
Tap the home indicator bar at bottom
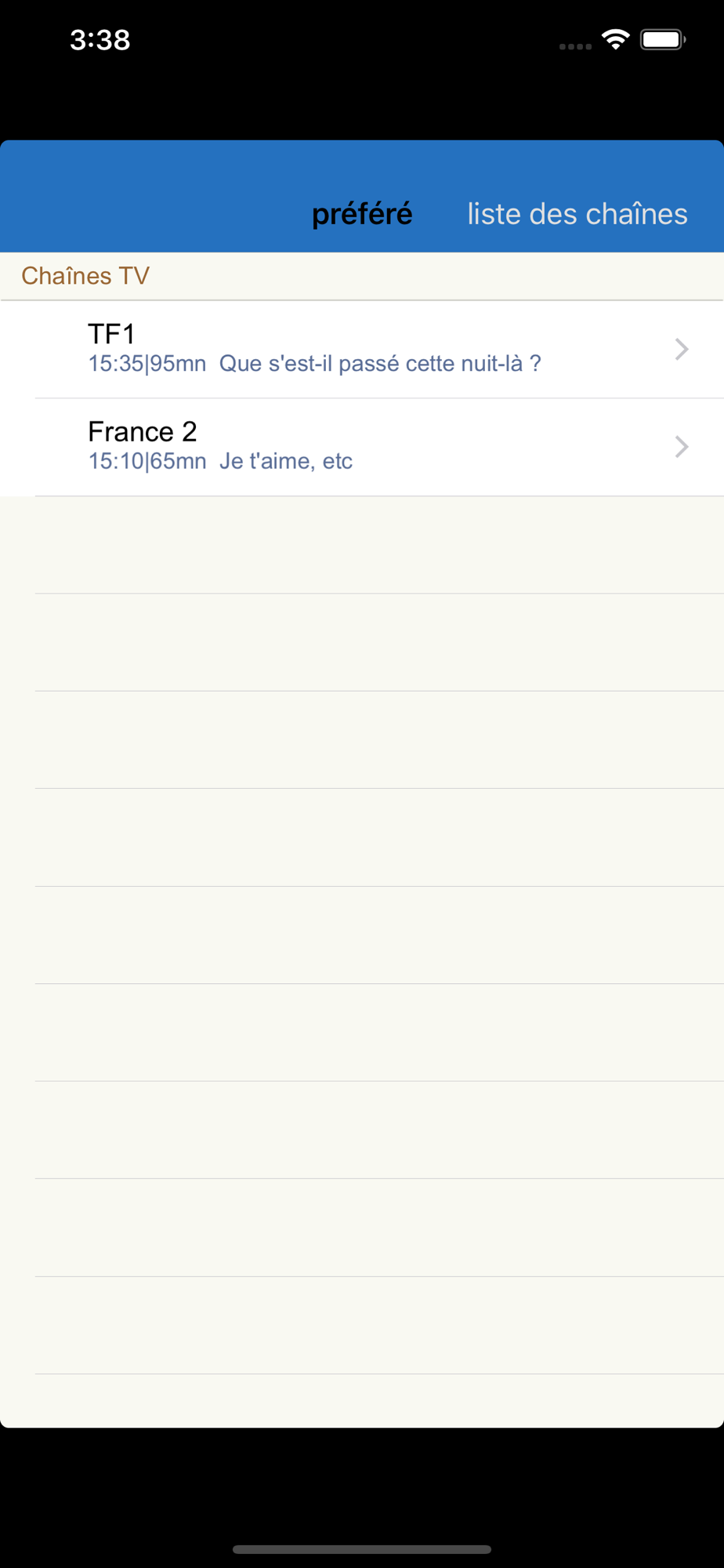362,1549
